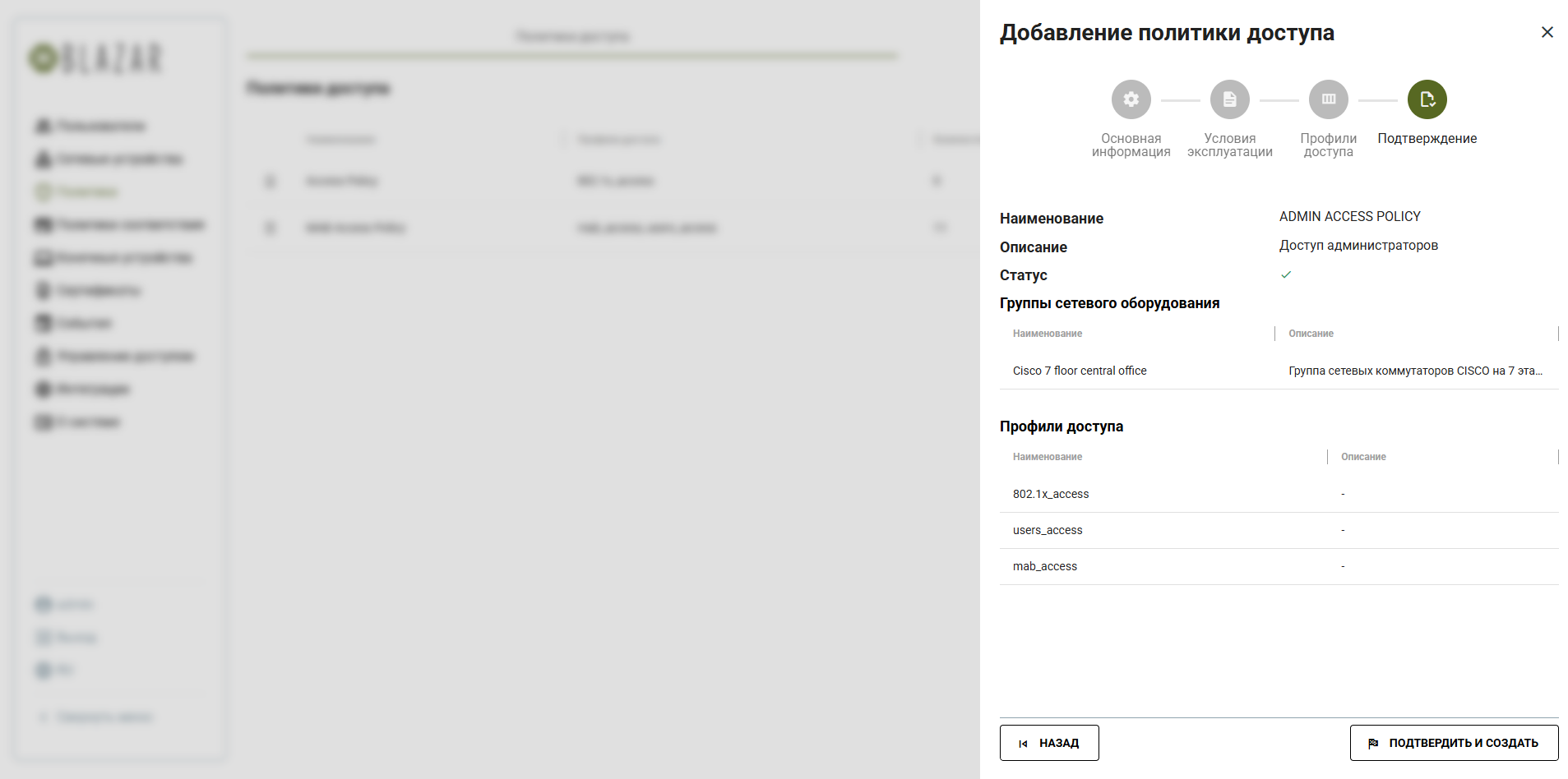Select the Cisco 7 floor central office row

(1279, 371)
